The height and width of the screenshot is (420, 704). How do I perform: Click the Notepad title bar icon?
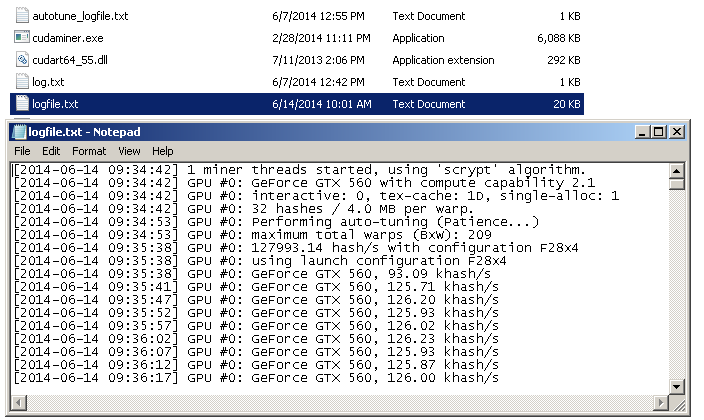[x=19, y=132]
